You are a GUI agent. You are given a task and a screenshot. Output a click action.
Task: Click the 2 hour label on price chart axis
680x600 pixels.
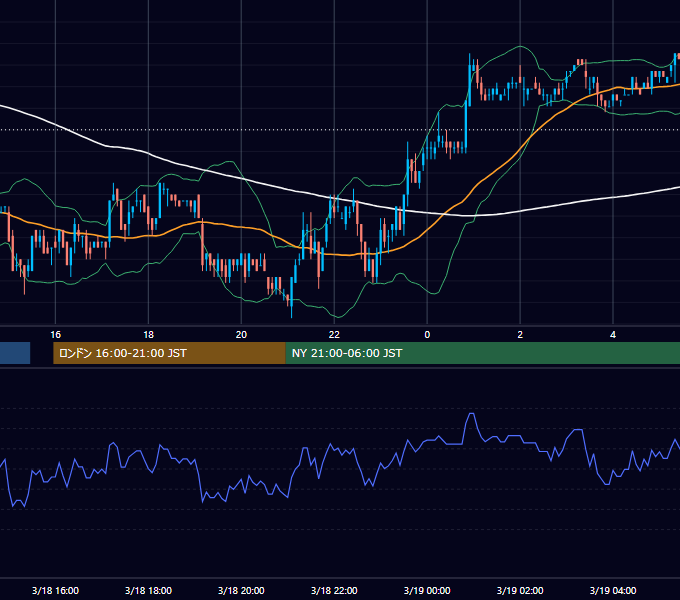click(520, 335)
